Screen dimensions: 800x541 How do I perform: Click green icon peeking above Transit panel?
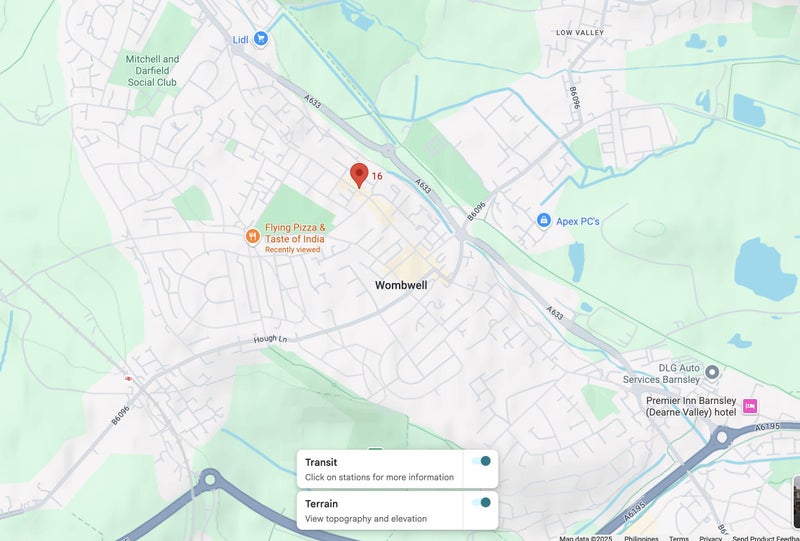tap(375, 449)
